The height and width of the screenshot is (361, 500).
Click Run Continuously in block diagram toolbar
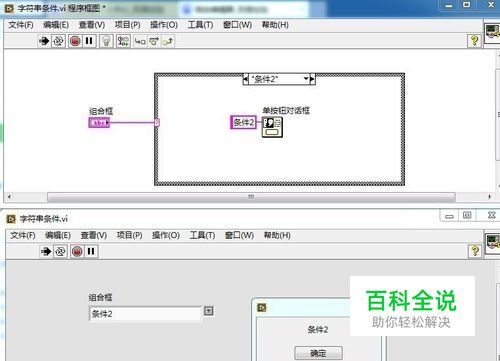(58, 41)
